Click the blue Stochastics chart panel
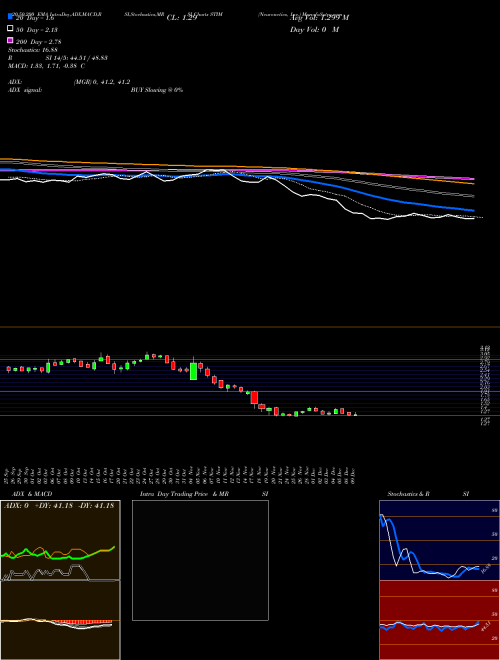Image resolution: width=500 pixels, height=660 pixels. (439, 540)
